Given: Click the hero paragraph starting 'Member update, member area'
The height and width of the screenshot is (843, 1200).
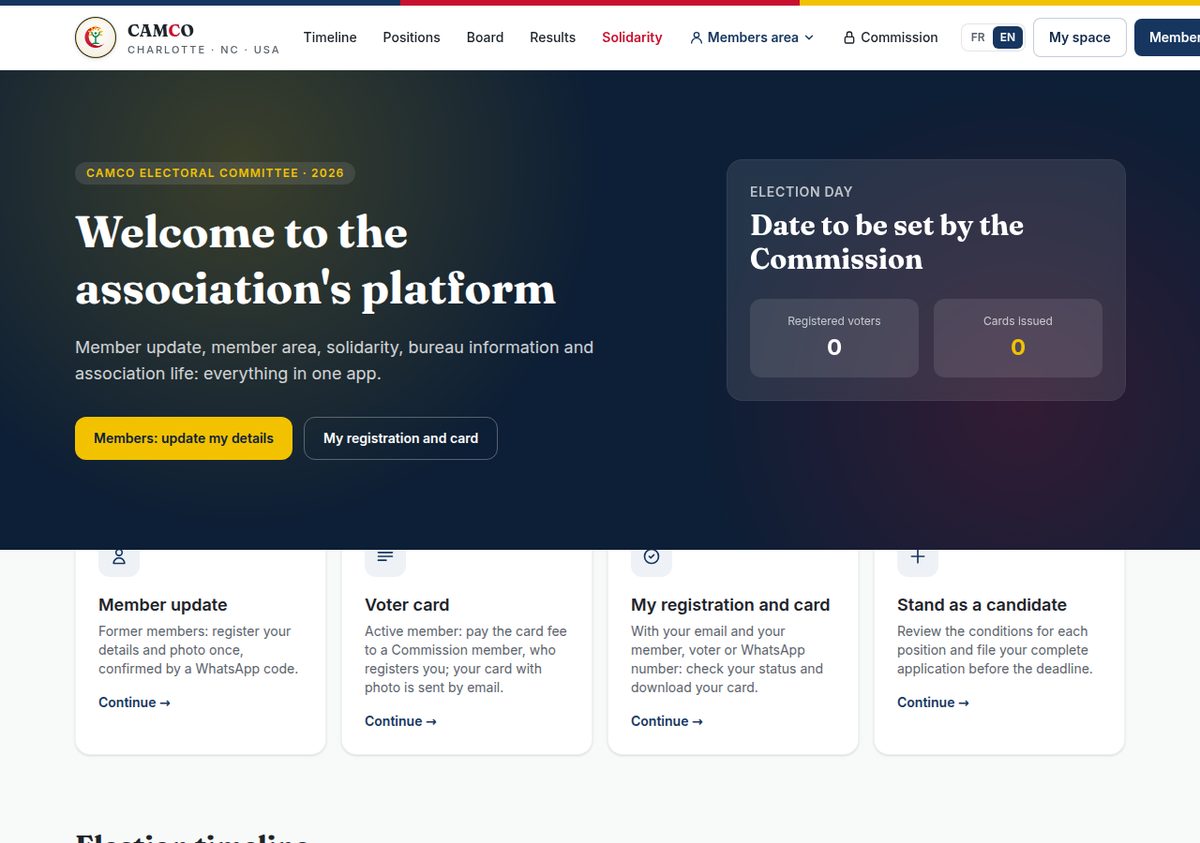Looking at the screenshot, I should (334, 361).
